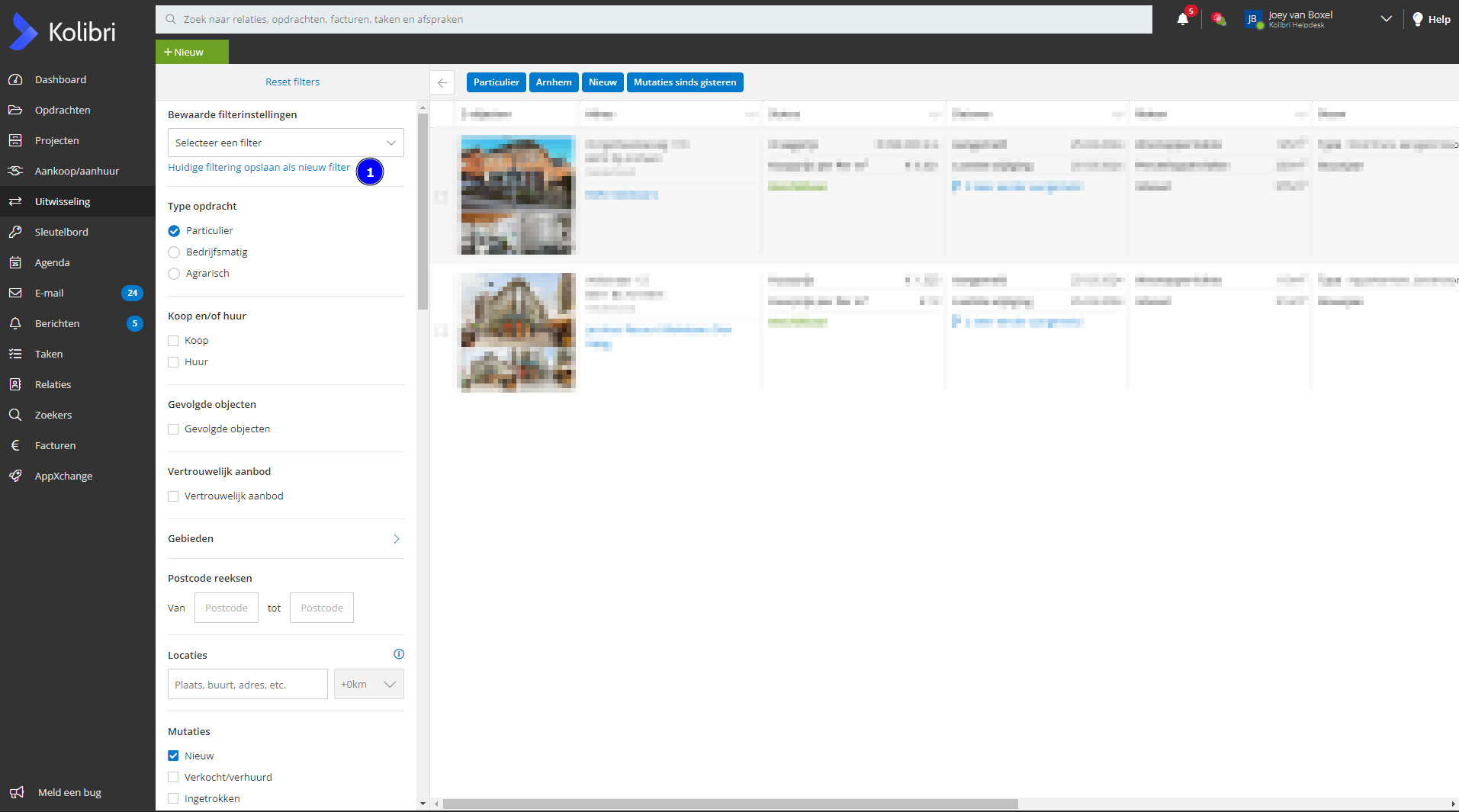The width and height of the screenshot is (1459, 812).
Task: Click the Agenda calendar icon
Action: click(x=15, y=262)
